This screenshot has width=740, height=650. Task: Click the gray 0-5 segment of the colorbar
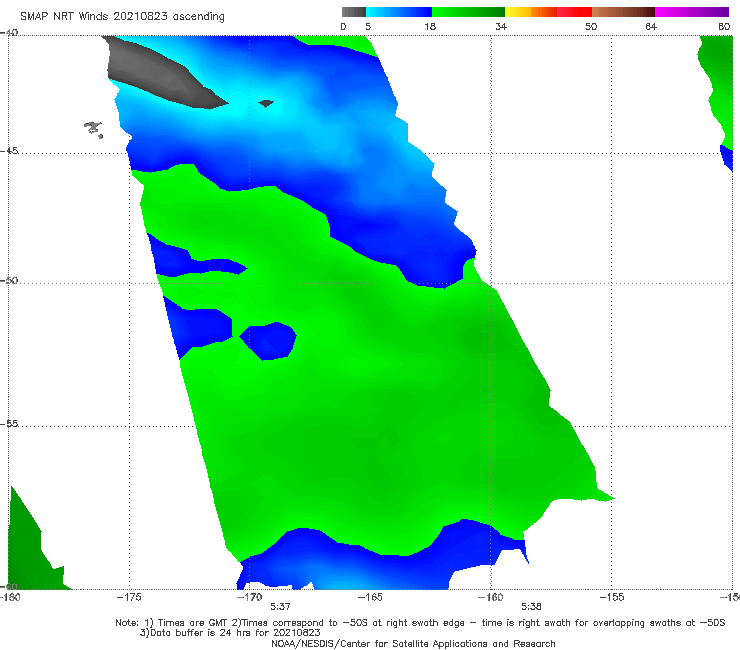click(x=354, y=12)
